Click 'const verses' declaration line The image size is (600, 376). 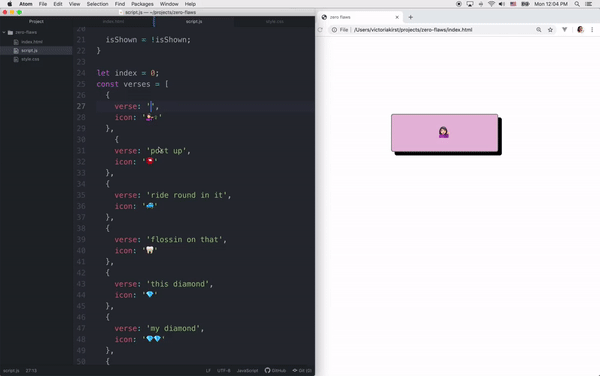pyautogui.click(x=132, y=84)
